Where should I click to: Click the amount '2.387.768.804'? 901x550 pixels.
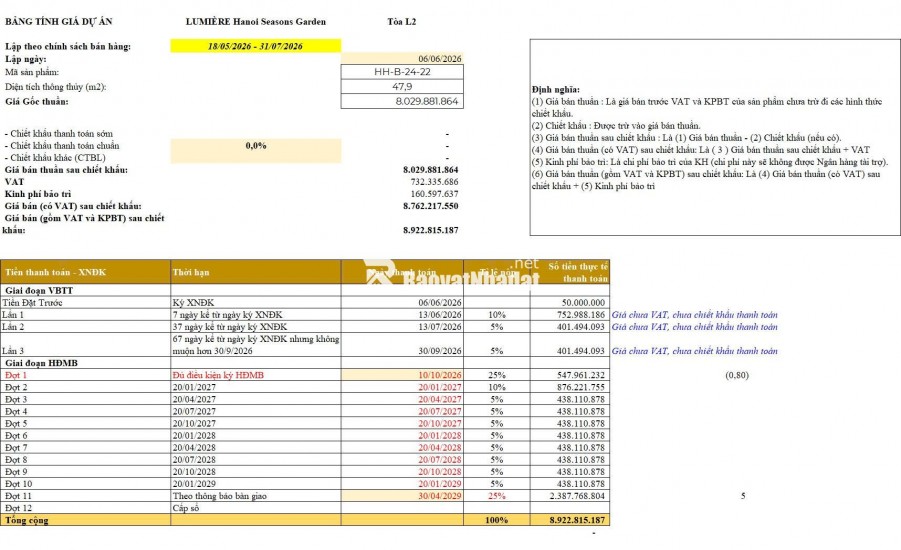pyautogui.click(x=577, y=495)
